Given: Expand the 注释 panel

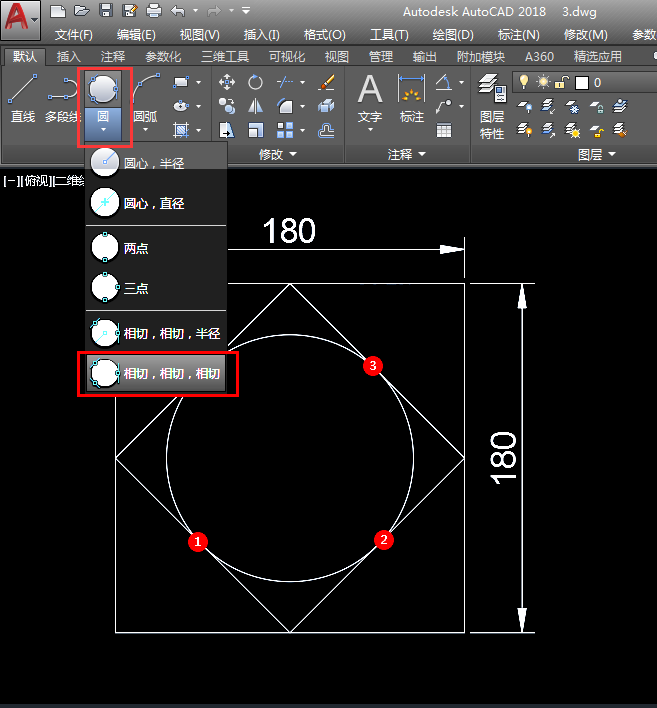Looking at the screenshot, I should pos(406,154).
